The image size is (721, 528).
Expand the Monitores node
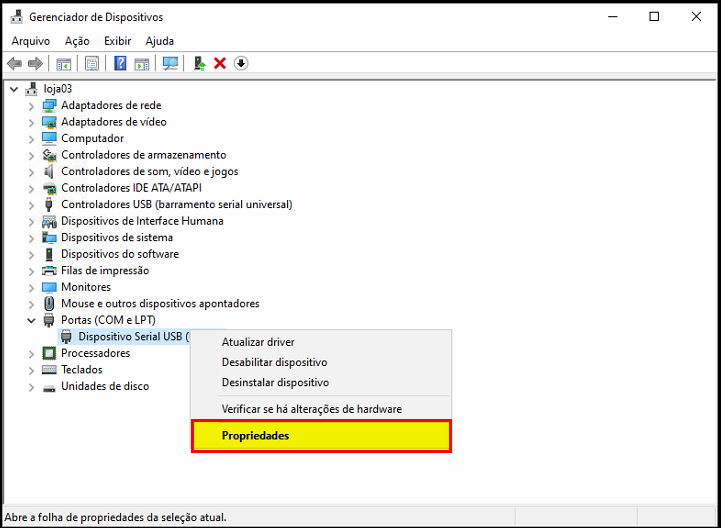[x=31, y=287]
